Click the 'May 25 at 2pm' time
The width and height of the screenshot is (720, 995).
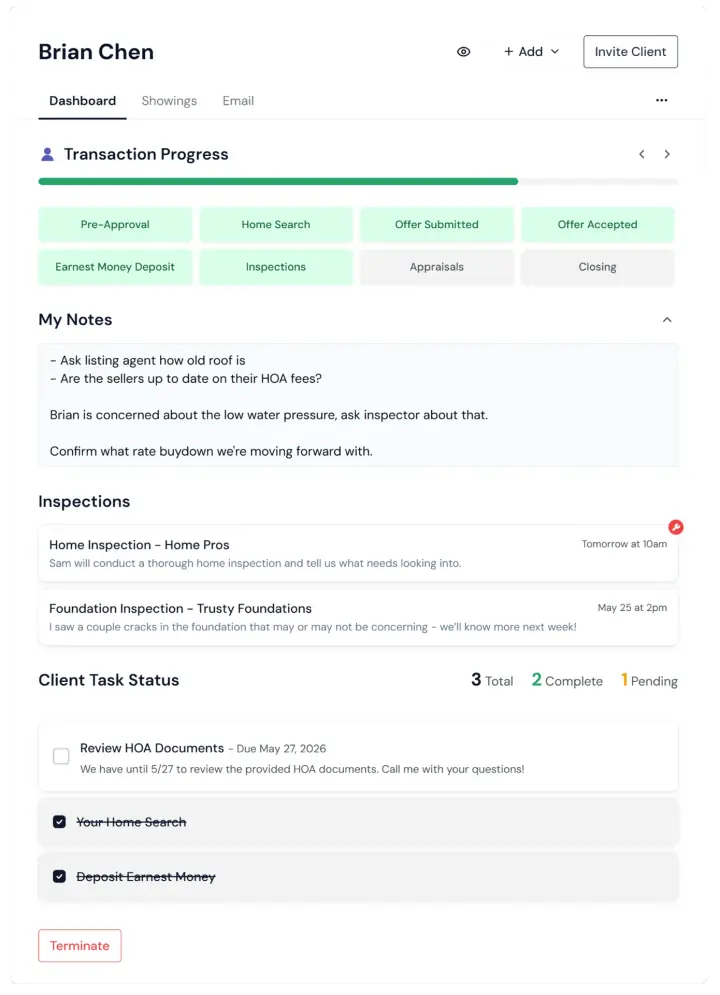pos(632,607)
